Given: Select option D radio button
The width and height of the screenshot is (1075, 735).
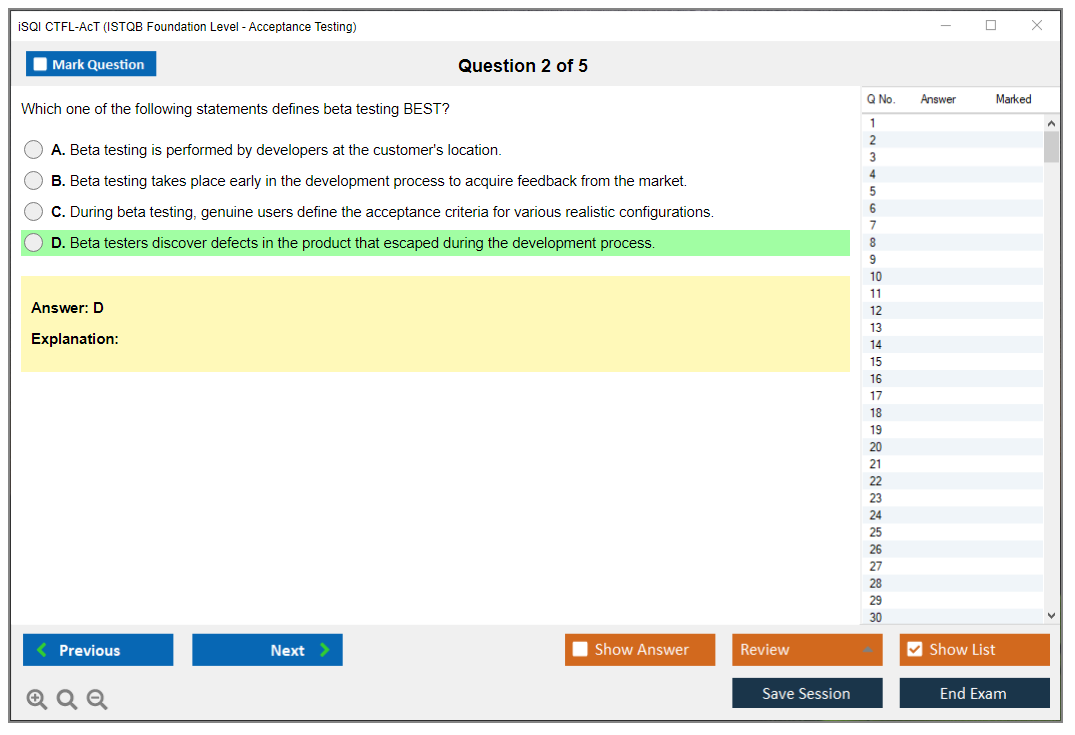Looking at the screenshot, I should 34,243.
